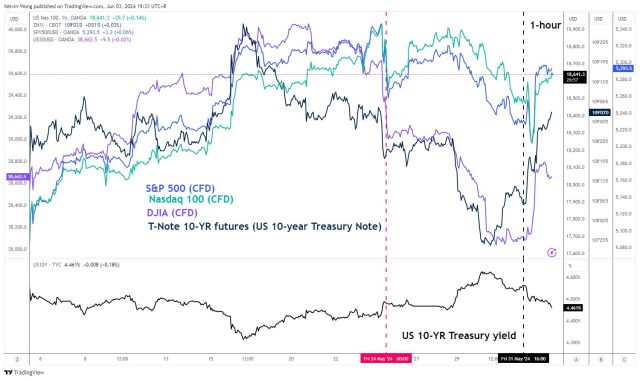Click the Z scale button at bottom left
The width and height of the screenshot is (640, 380).
[17, 359]
